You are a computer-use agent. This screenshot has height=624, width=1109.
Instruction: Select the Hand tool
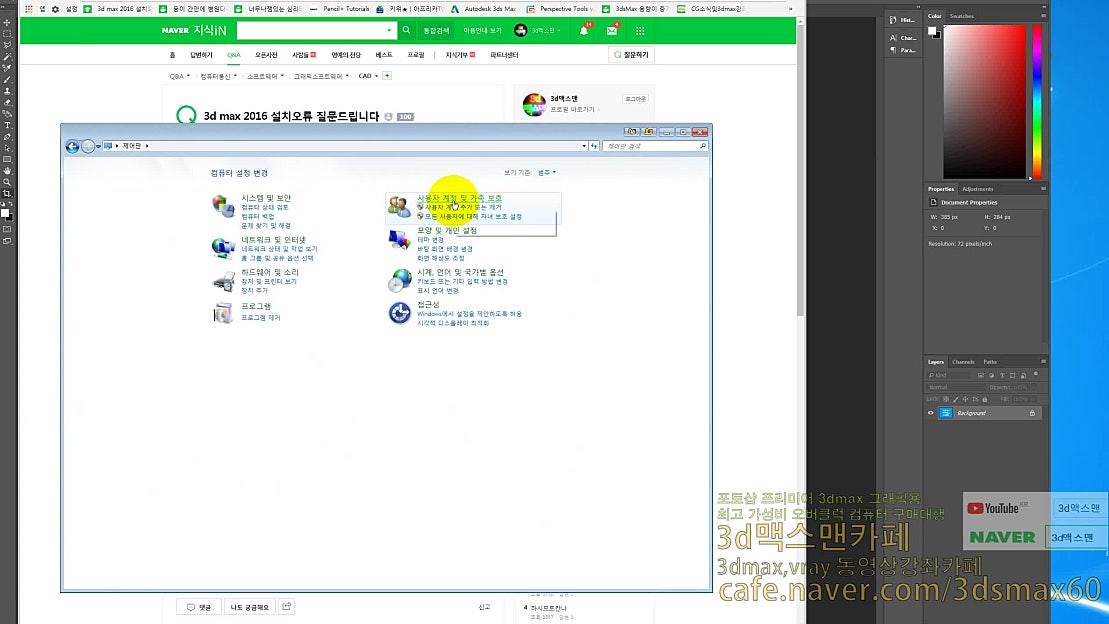(7, 171)
